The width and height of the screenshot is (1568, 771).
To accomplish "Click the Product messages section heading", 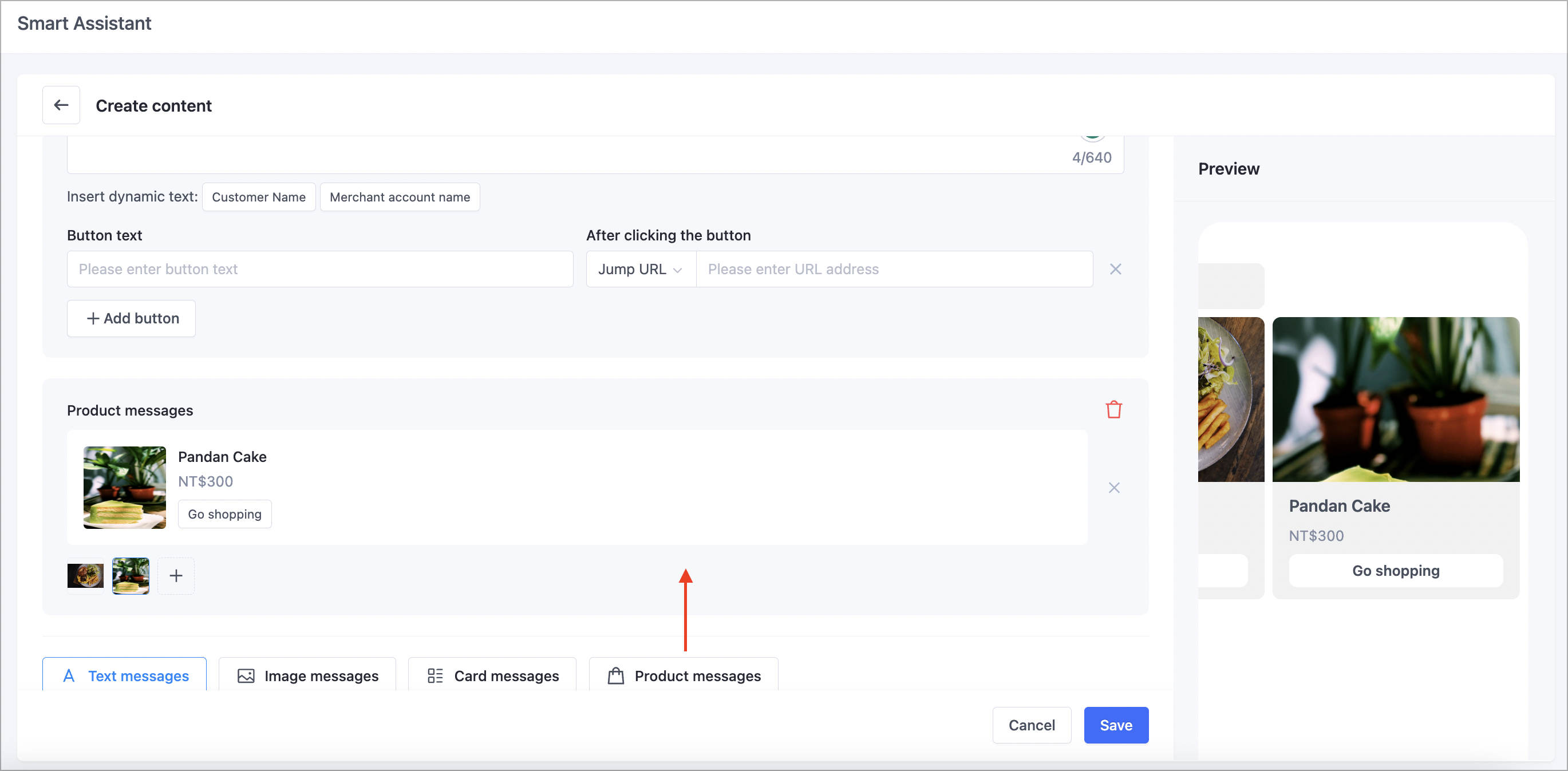I will pos(129,411).
